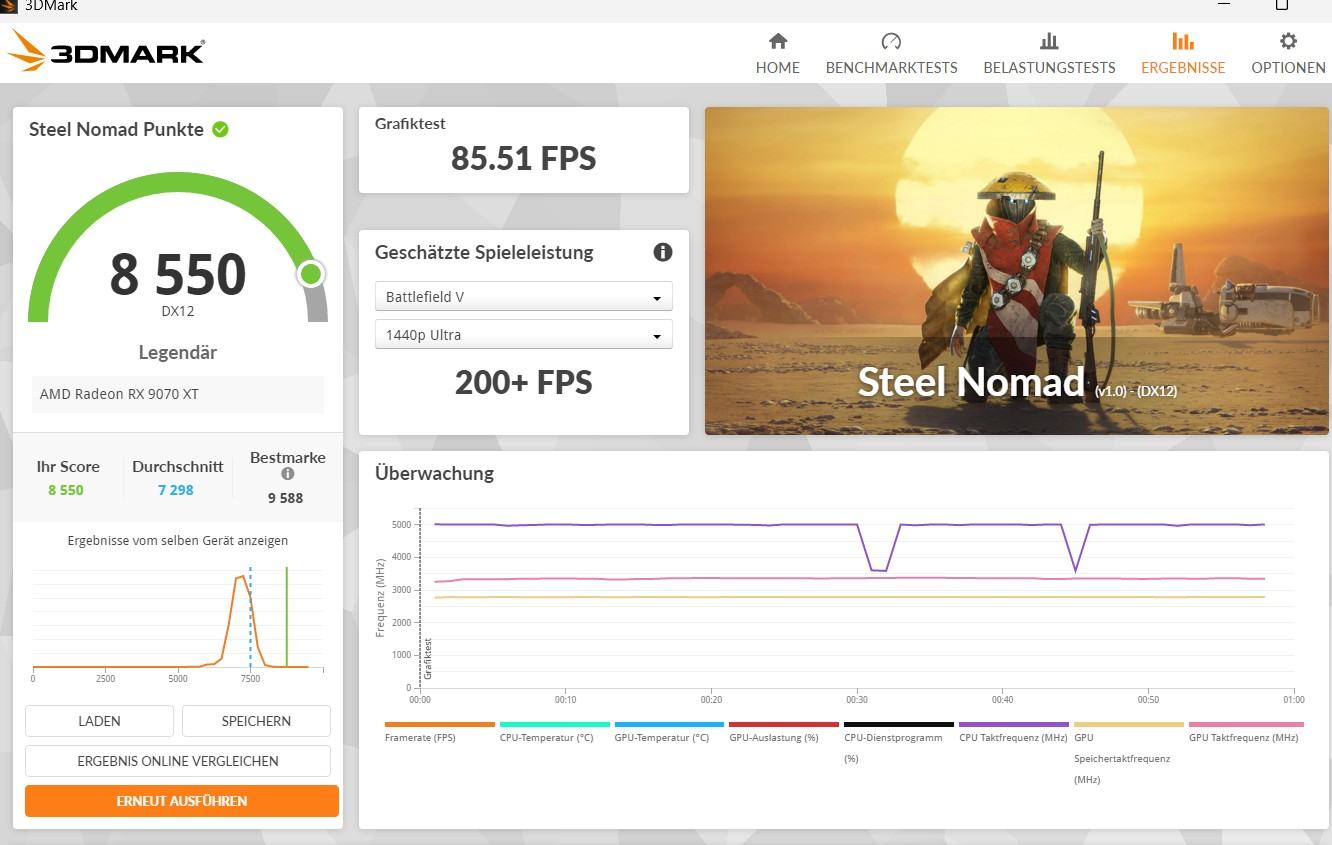
Task: Click the Belastungstests bar chart icon
Action: [x=1049, y=41]
